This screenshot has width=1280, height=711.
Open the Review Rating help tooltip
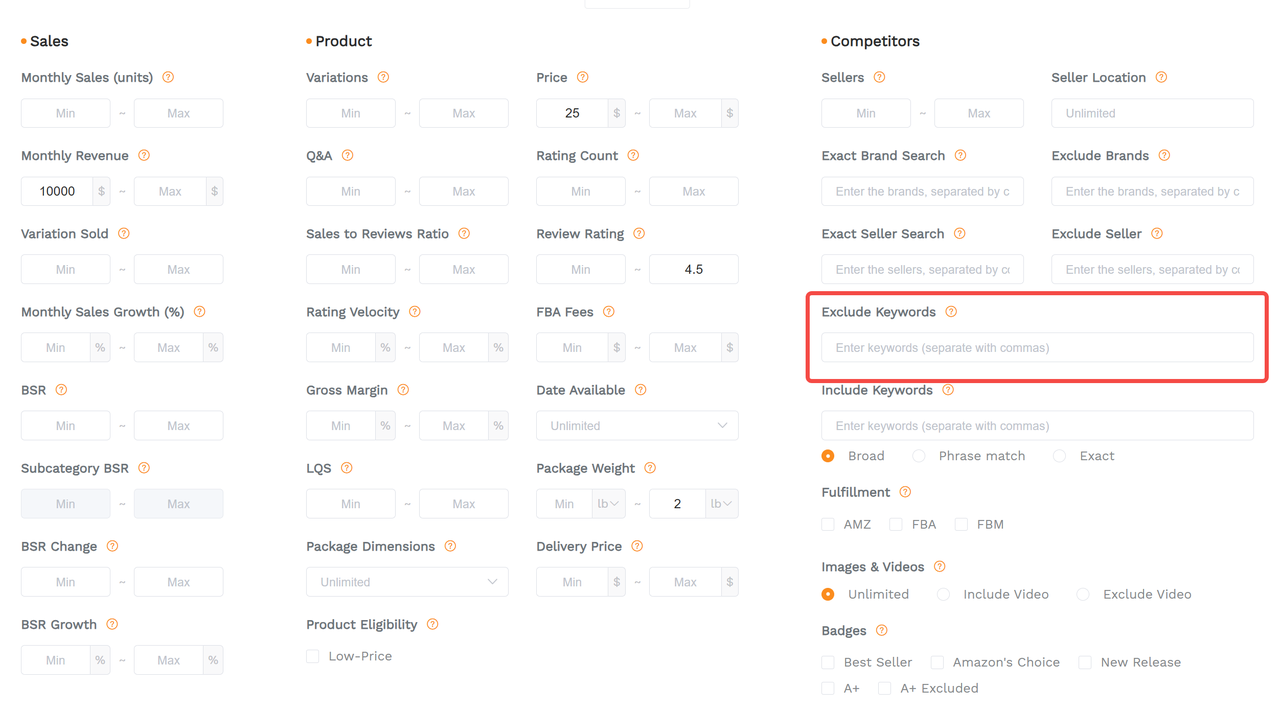tap(639, 234)
